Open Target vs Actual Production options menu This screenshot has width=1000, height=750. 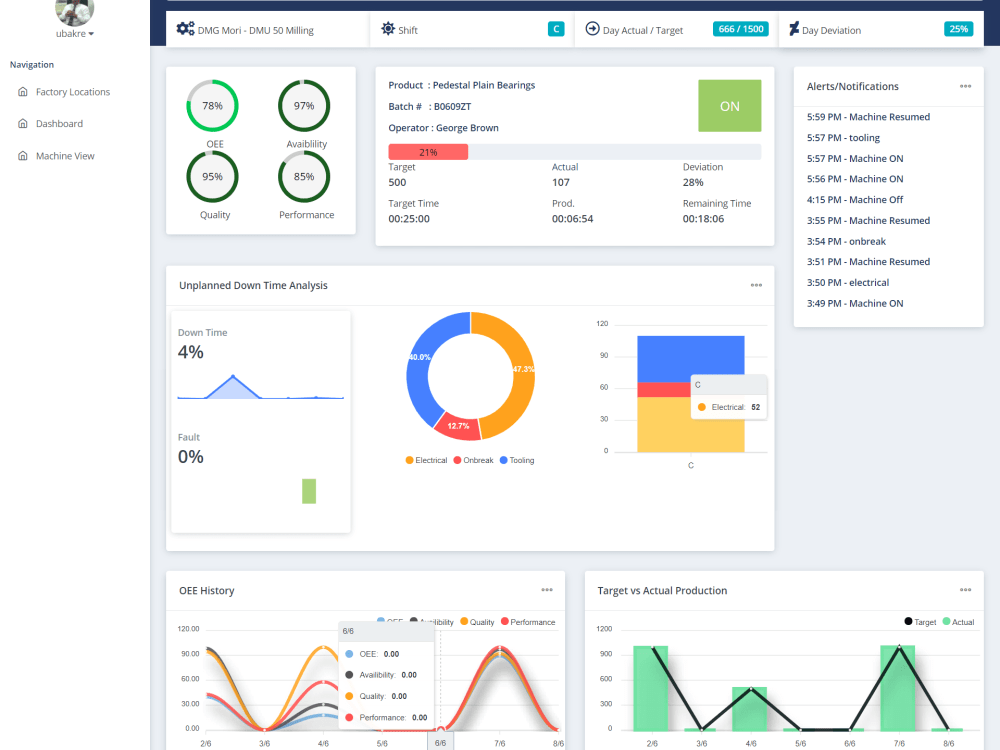966,590
